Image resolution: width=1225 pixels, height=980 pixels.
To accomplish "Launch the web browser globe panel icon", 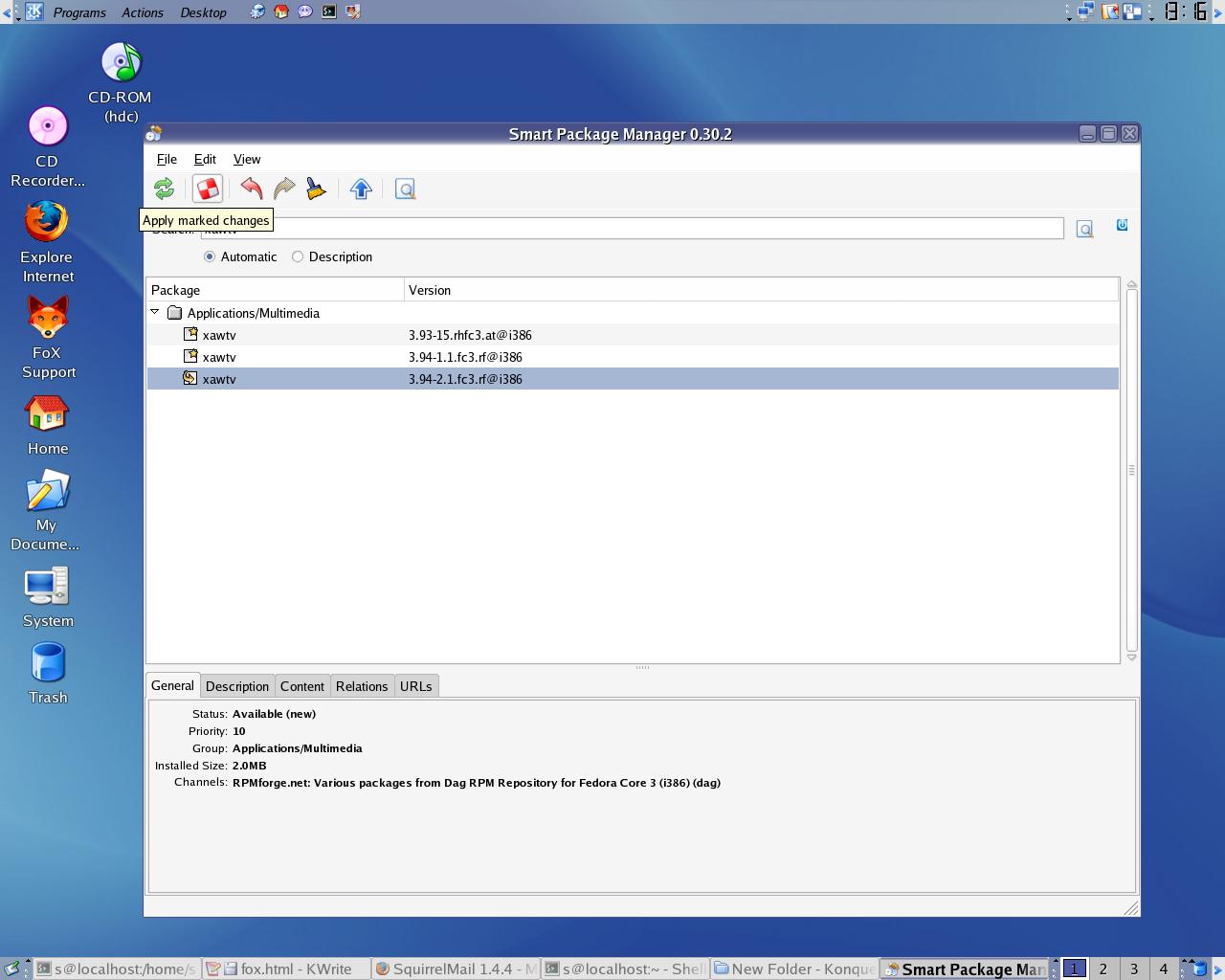I will (257, 11).
